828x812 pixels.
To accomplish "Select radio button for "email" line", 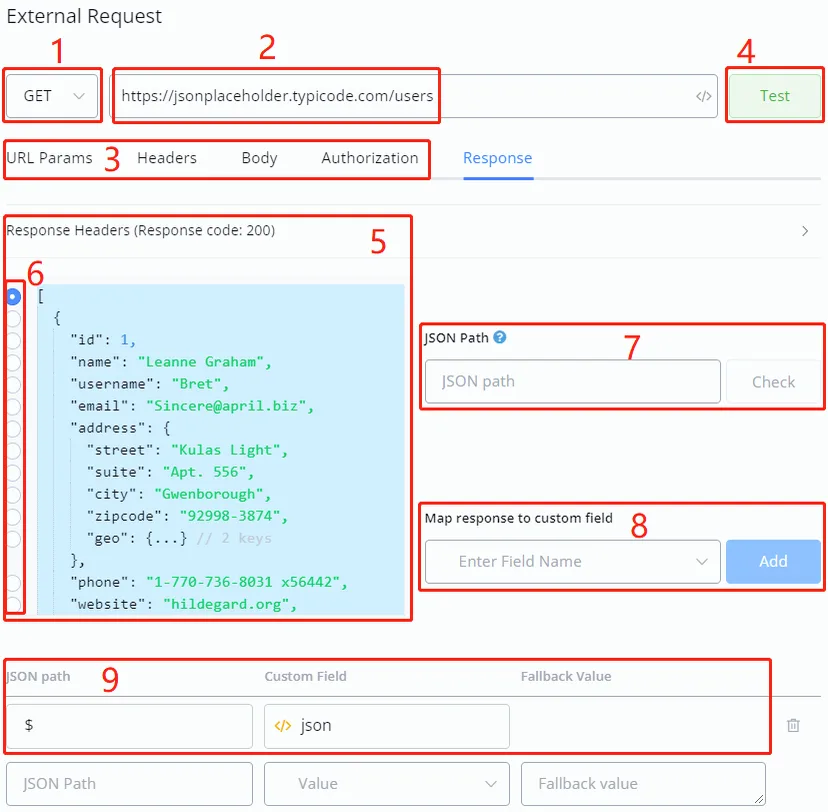I will click(13, 407).
